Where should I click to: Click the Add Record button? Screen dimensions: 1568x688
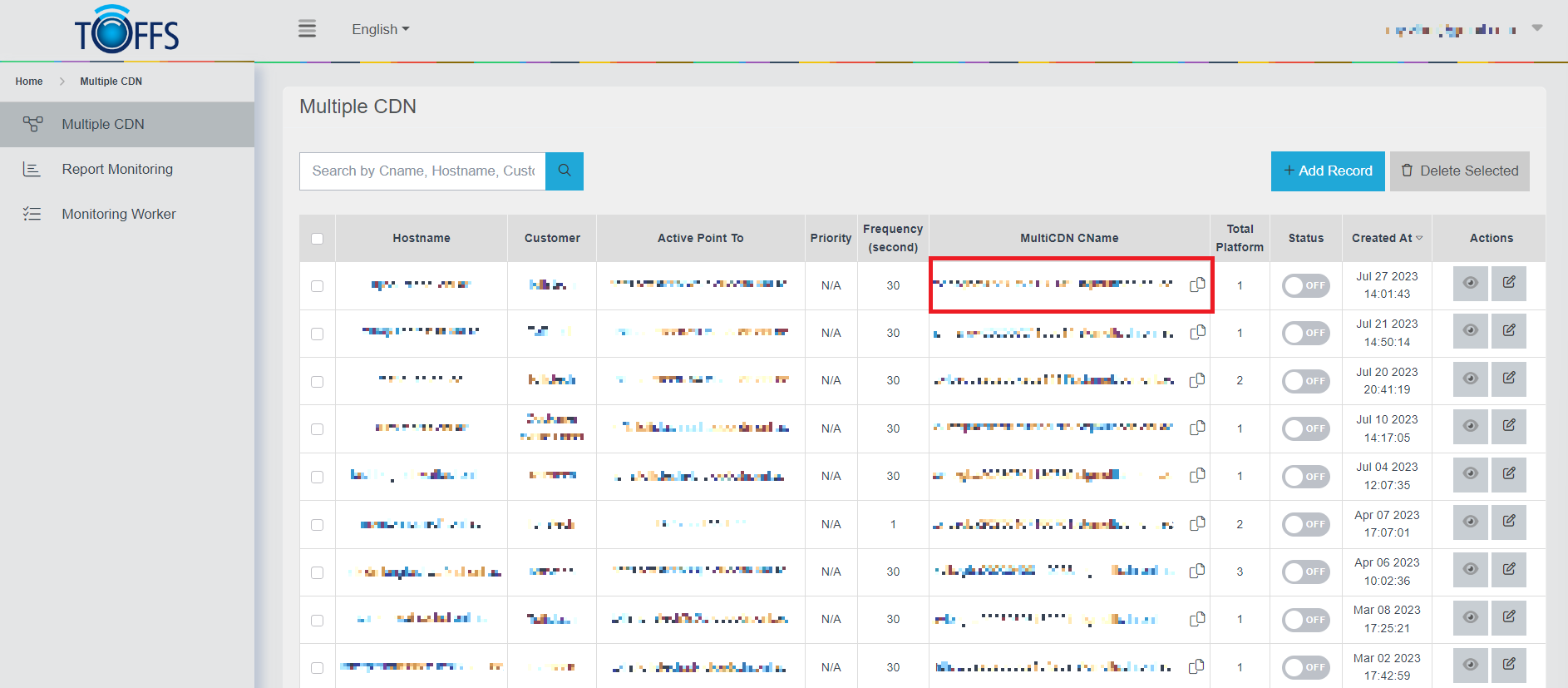pos(1327,171)
